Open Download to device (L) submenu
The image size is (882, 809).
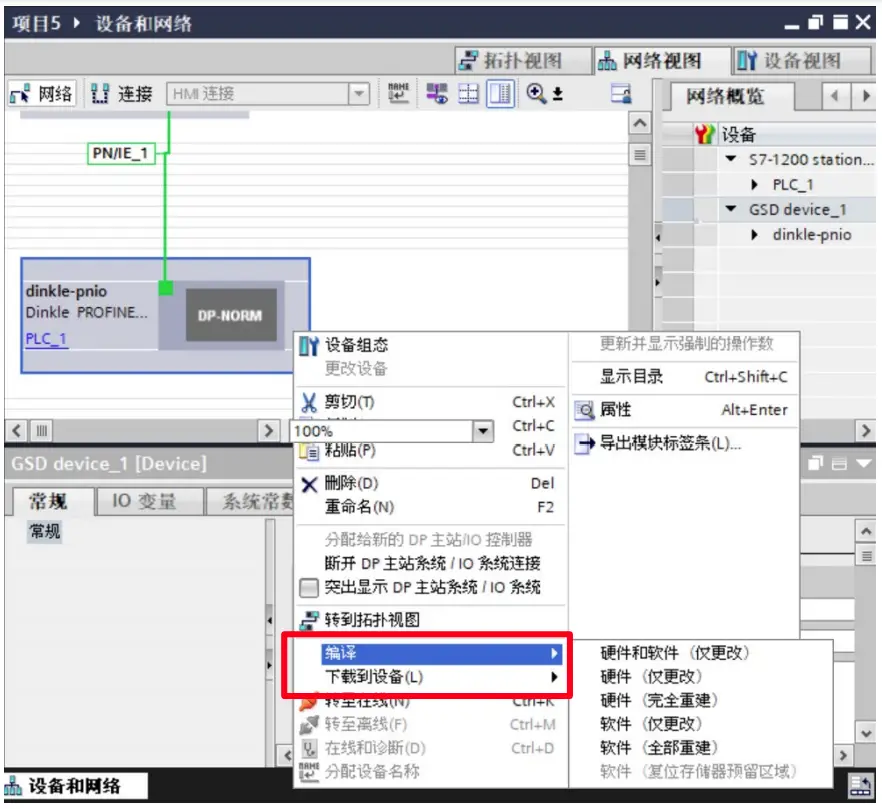point(441,677)
